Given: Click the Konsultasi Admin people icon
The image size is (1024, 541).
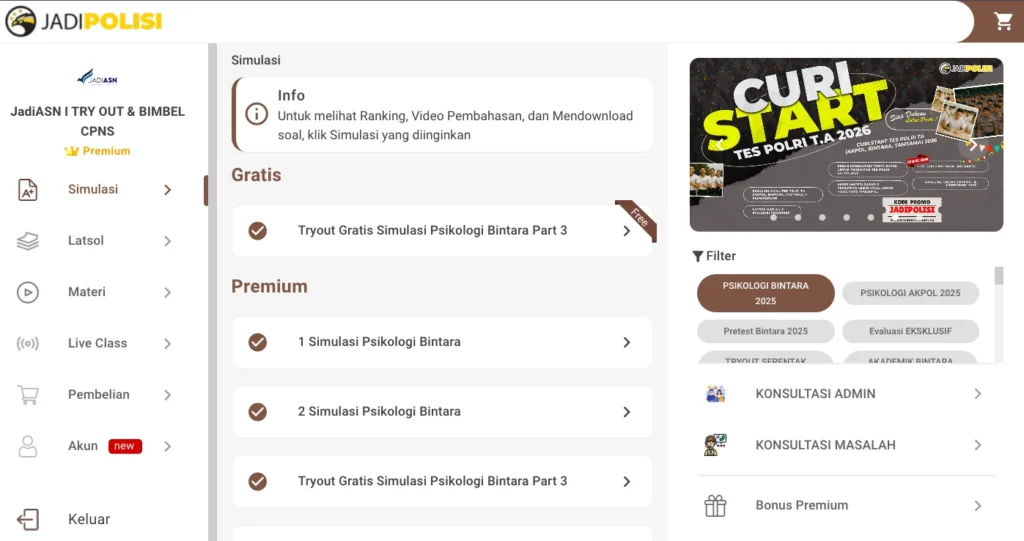Looking at the screenshot, I should [715, 393].
